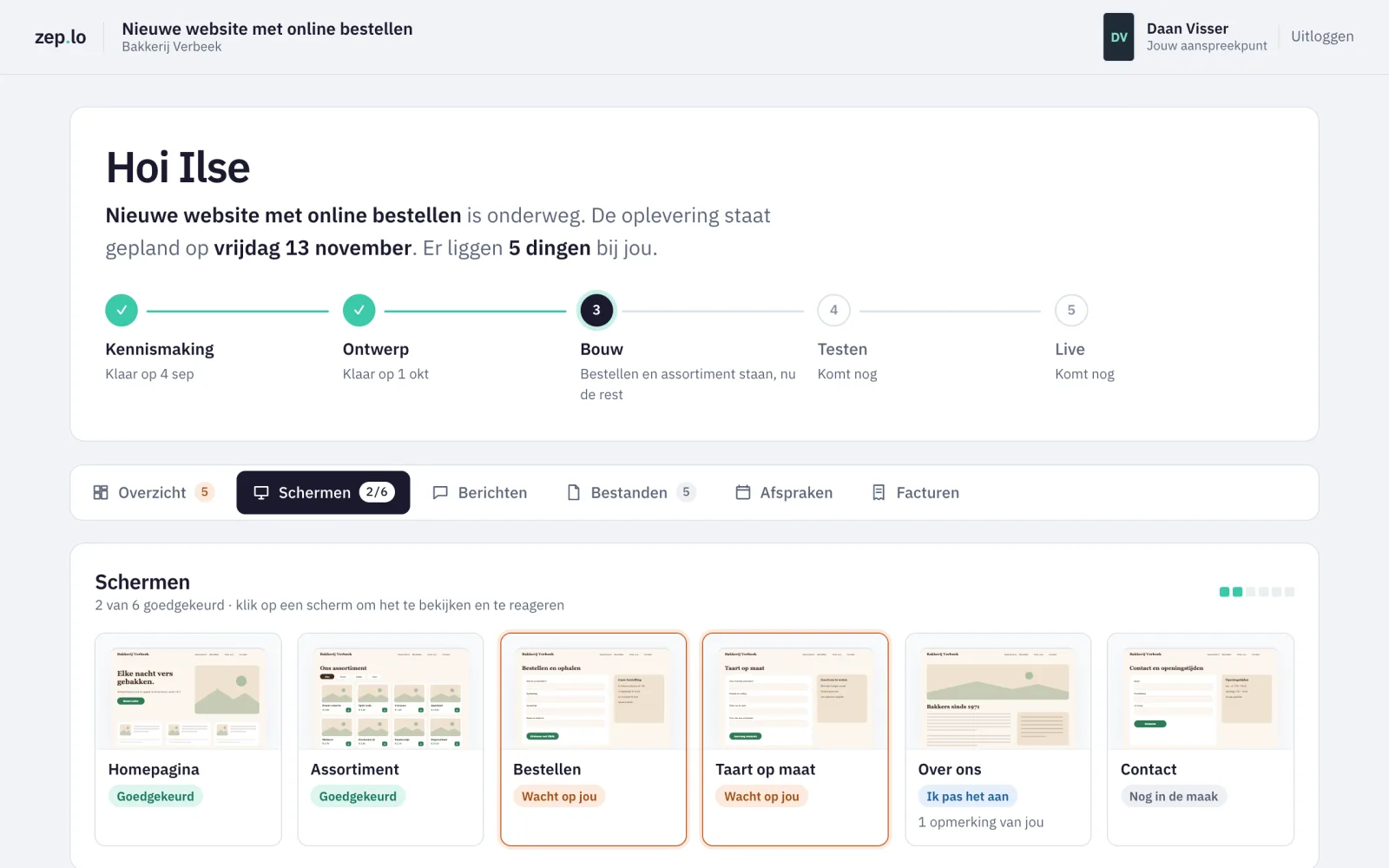Select the Live step number 5 circle
Viewport: 1389px width, 868px height.
click(x=1071, y=310)
